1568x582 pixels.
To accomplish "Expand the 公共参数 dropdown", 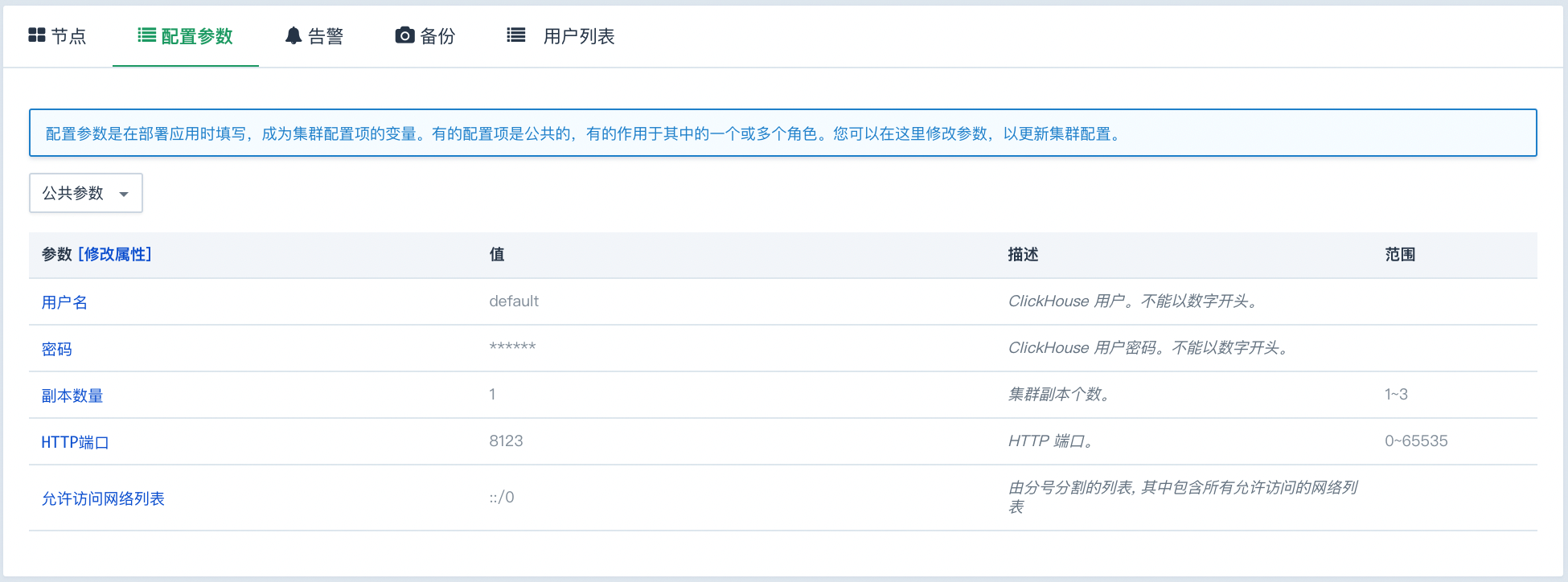I will coord(86,193).
